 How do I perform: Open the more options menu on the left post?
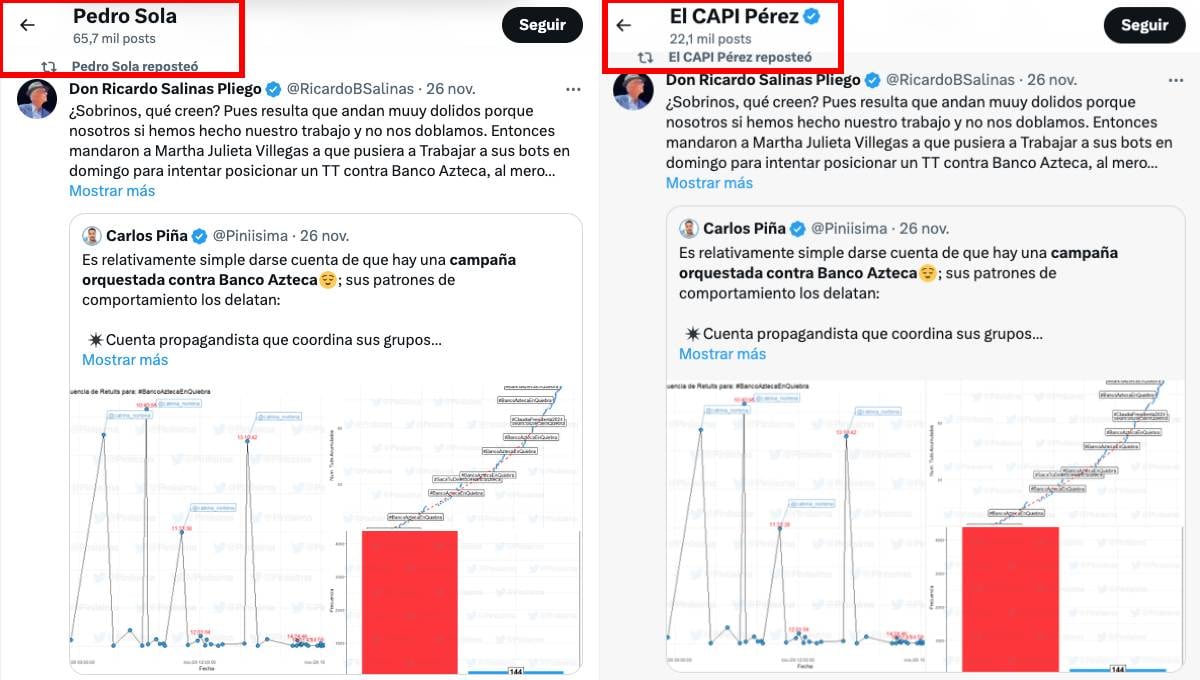(x=573, y=88)
